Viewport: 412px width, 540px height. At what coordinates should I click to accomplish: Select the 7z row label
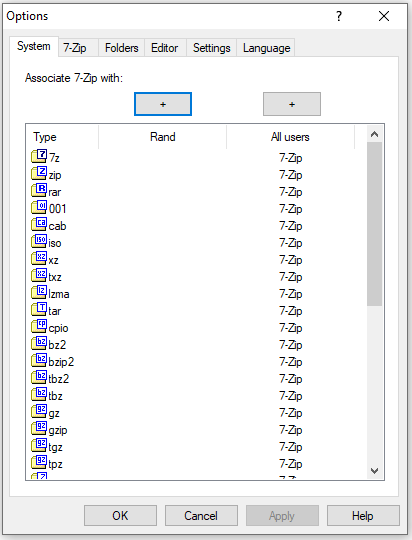54,158
